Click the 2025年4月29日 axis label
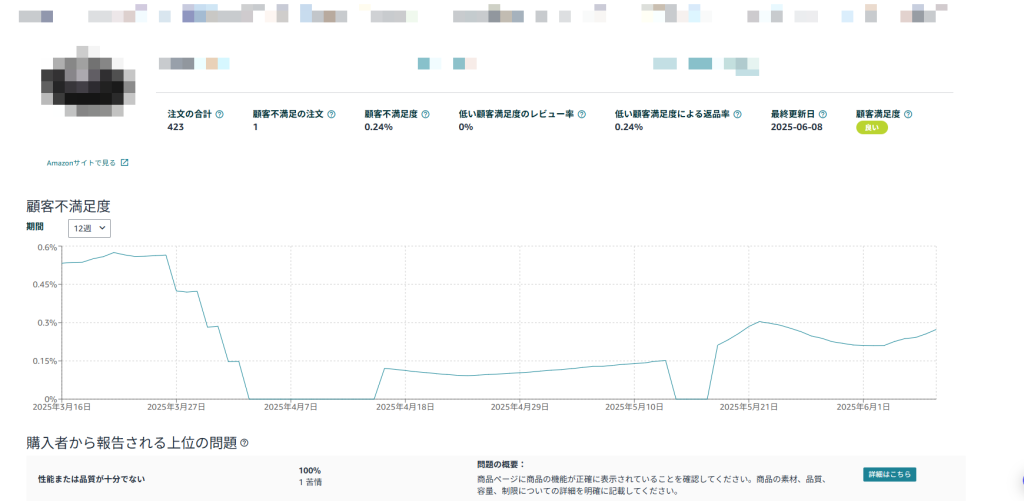 tap(520, 406)
